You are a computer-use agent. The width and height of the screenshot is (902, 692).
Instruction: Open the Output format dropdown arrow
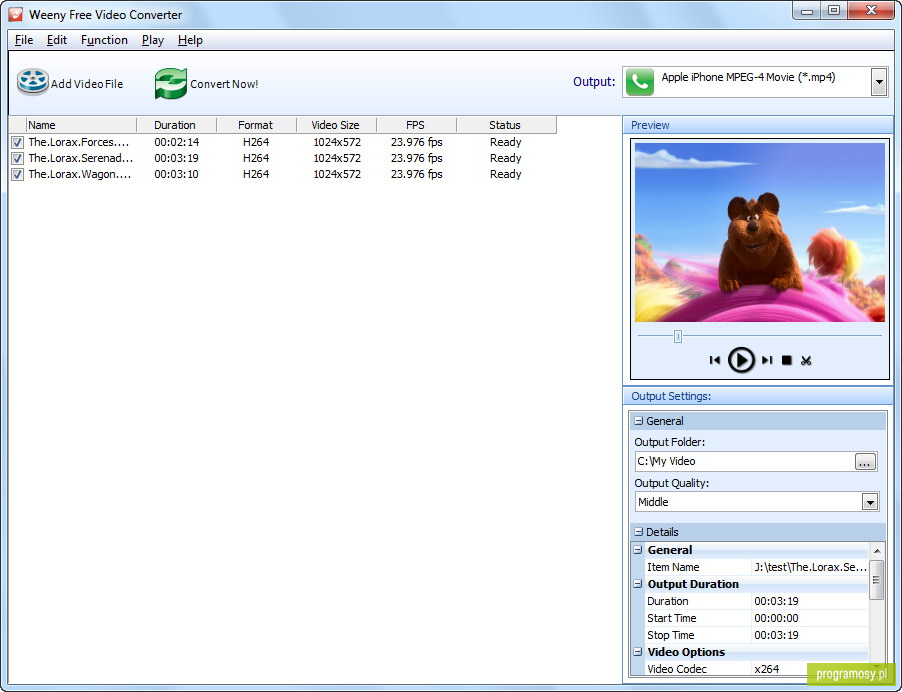(x=878, y=82)
